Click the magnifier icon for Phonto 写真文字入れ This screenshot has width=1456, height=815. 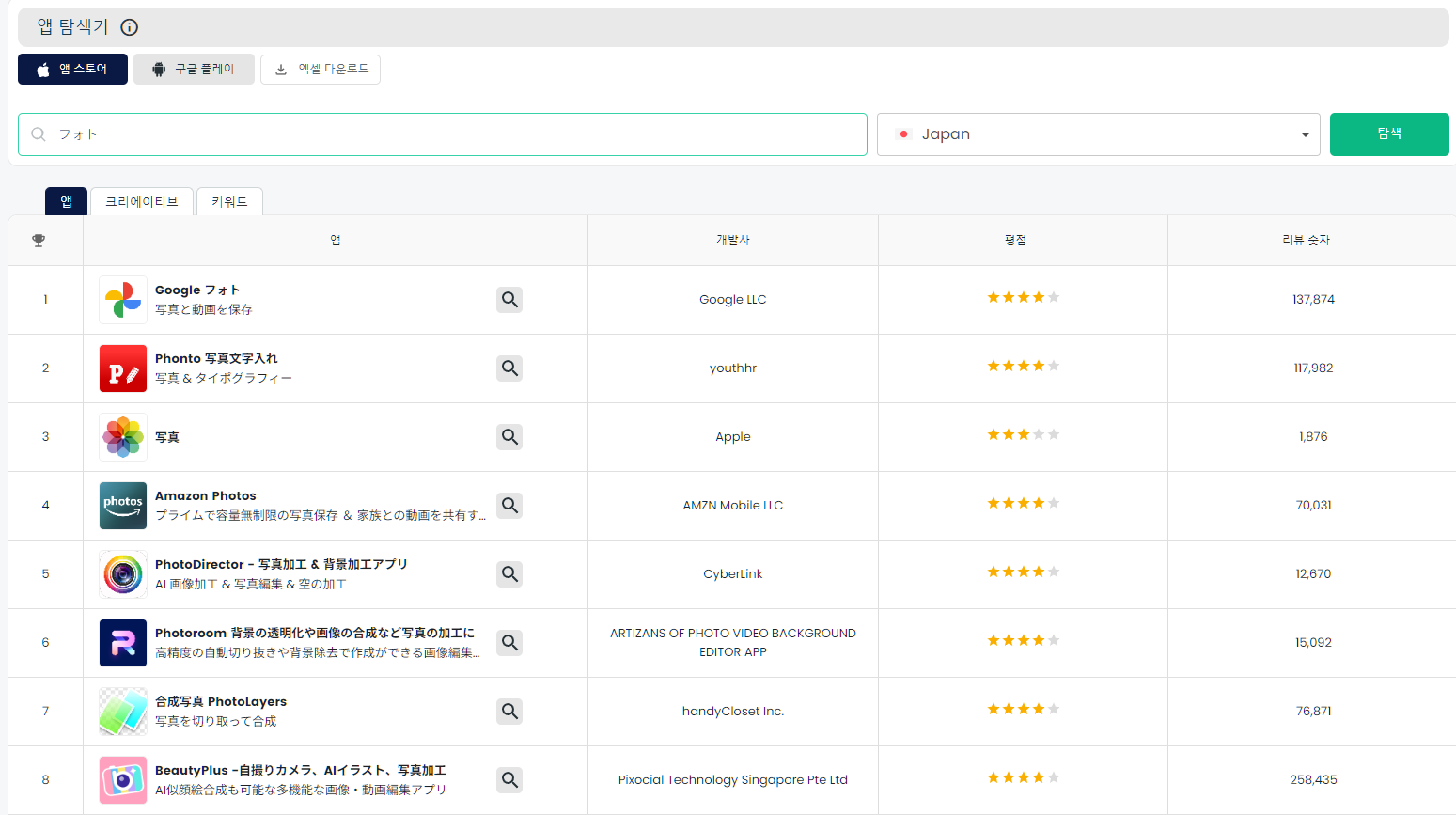coord(509,368)
